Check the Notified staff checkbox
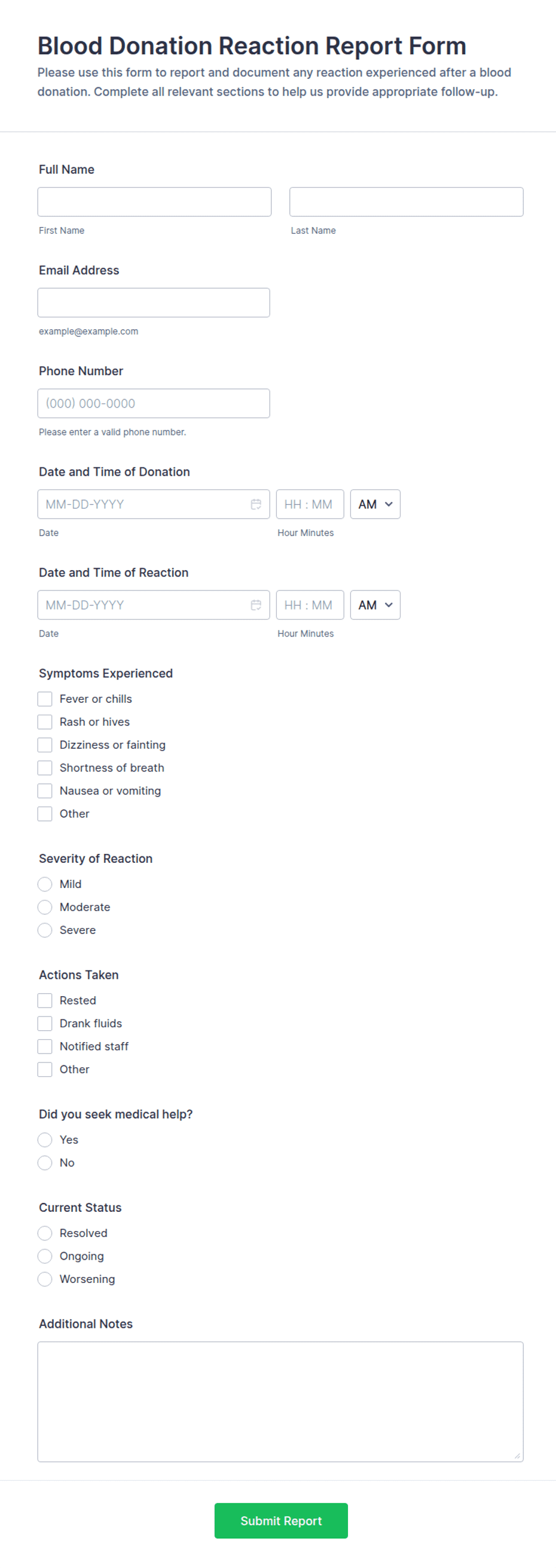 [x=45, y=1046]
